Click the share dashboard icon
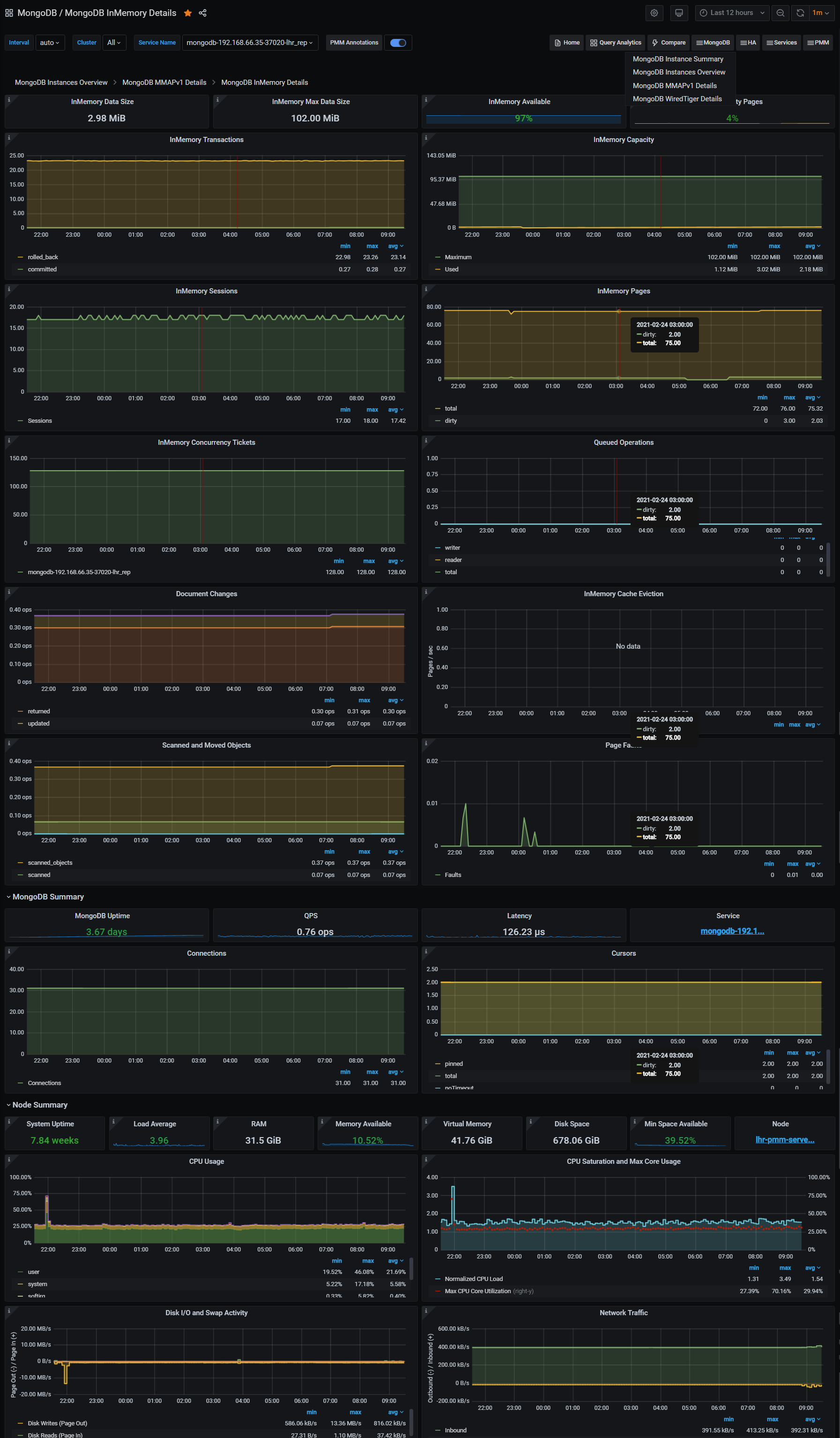This screenshot has height=1438, width=840. [x=202, y=13]
